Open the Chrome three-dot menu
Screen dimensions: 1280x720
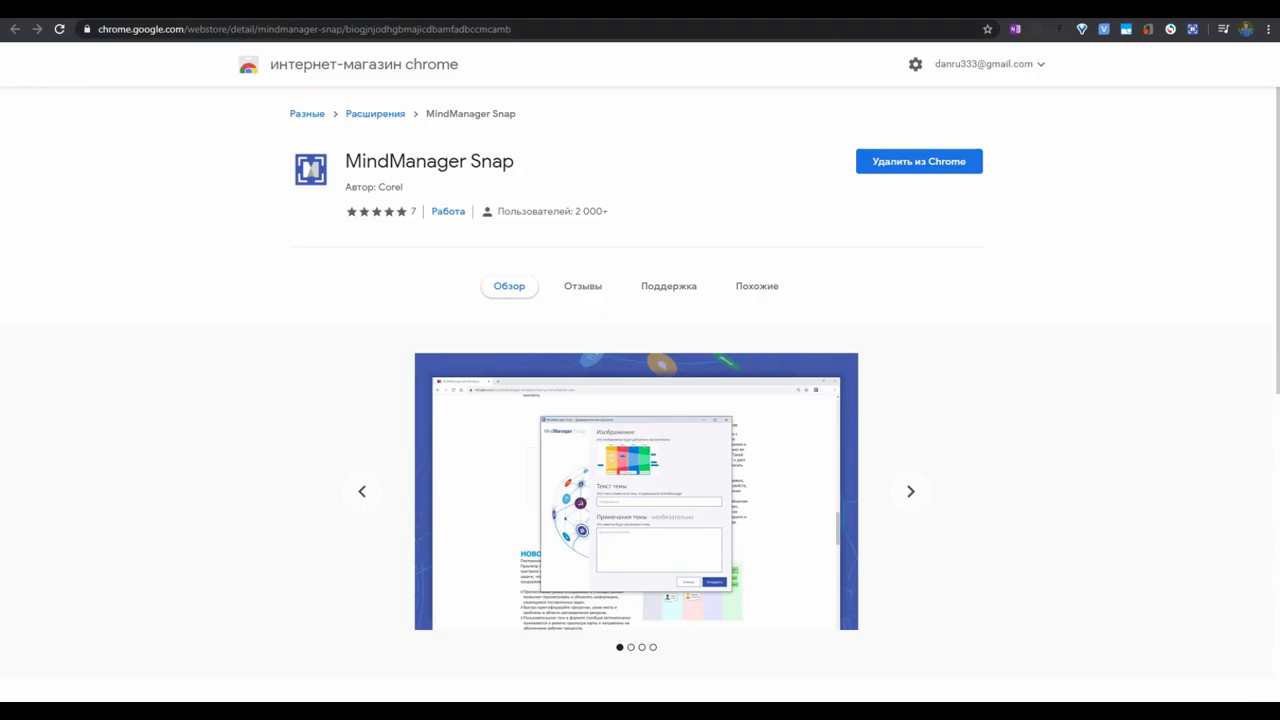(1268, 29)
